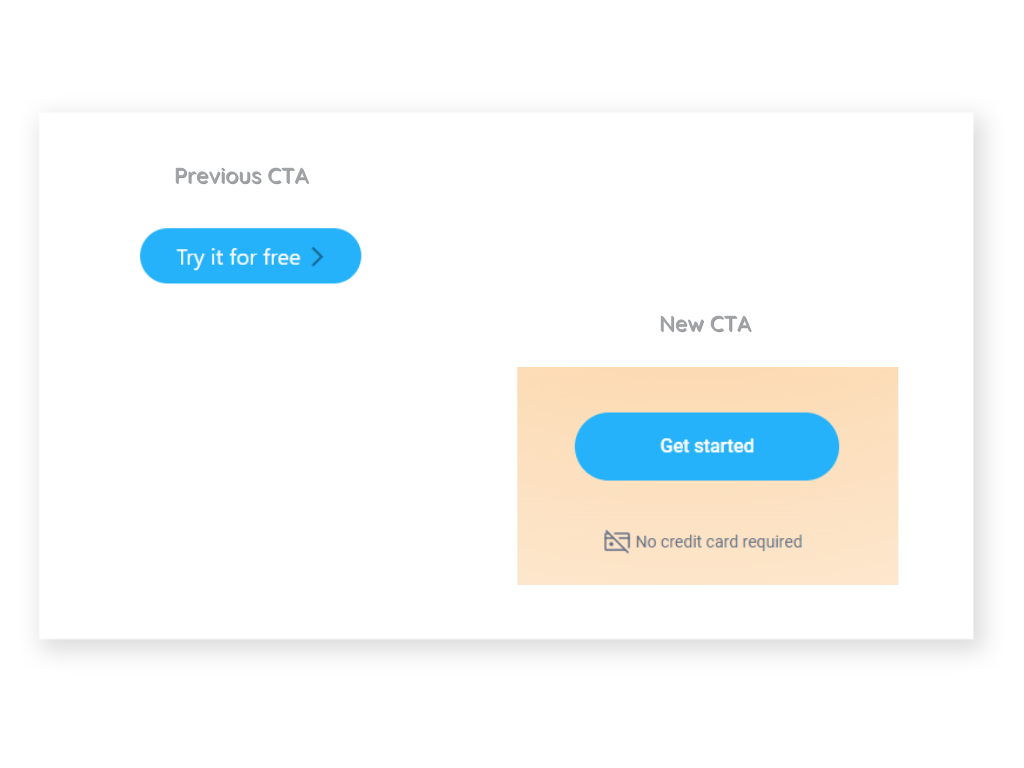
Task: Click the chevron arrow inside Try it for free
Action: pos(317,257)
